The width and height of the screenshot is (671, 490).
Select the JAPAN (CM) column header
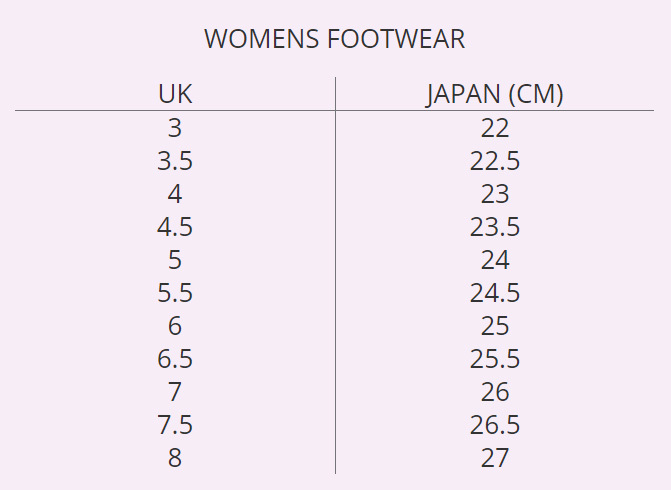495,94
